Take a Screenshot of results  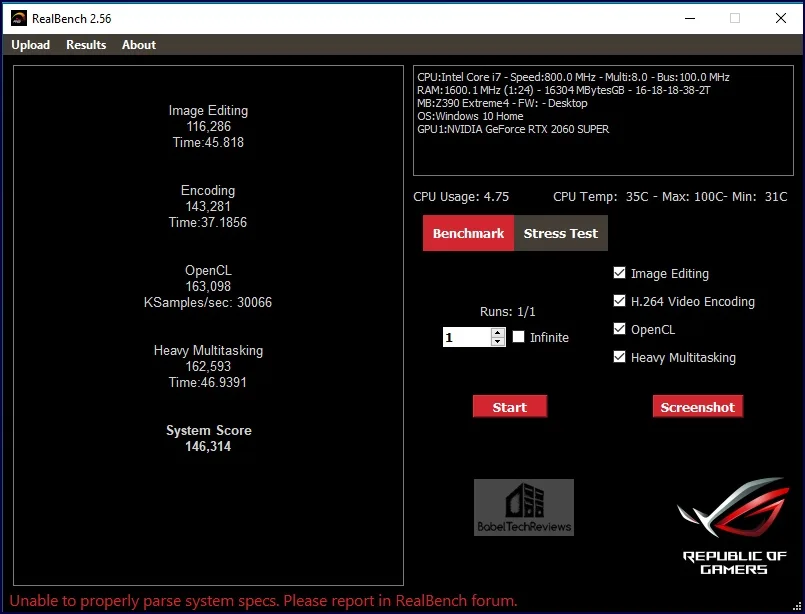pyautogui.click(x=698, y=407)
